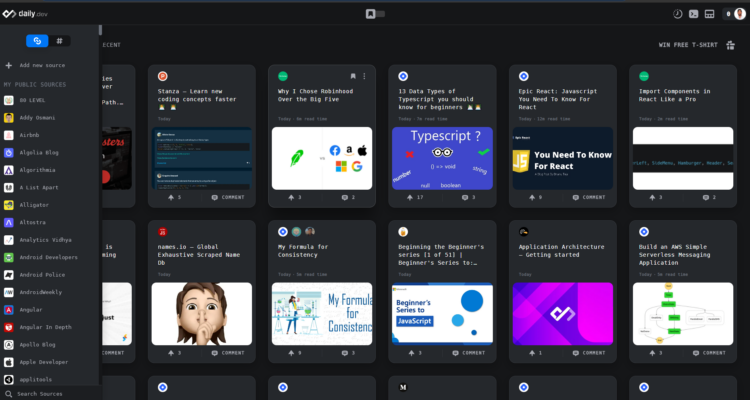Open AWS Serverless Messaging flowchart thumbnail
The image size is (750, 400).
(x=683, y=314)
